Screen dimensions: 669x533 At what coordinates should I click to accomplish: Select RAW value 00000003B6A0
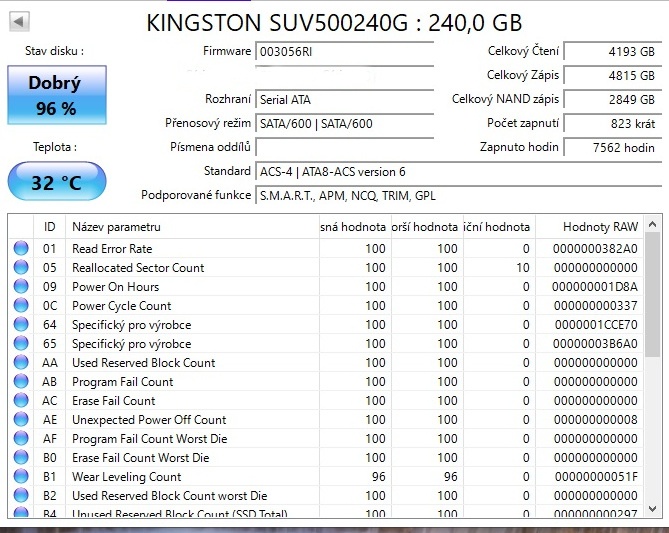click(x=595, y=344)
